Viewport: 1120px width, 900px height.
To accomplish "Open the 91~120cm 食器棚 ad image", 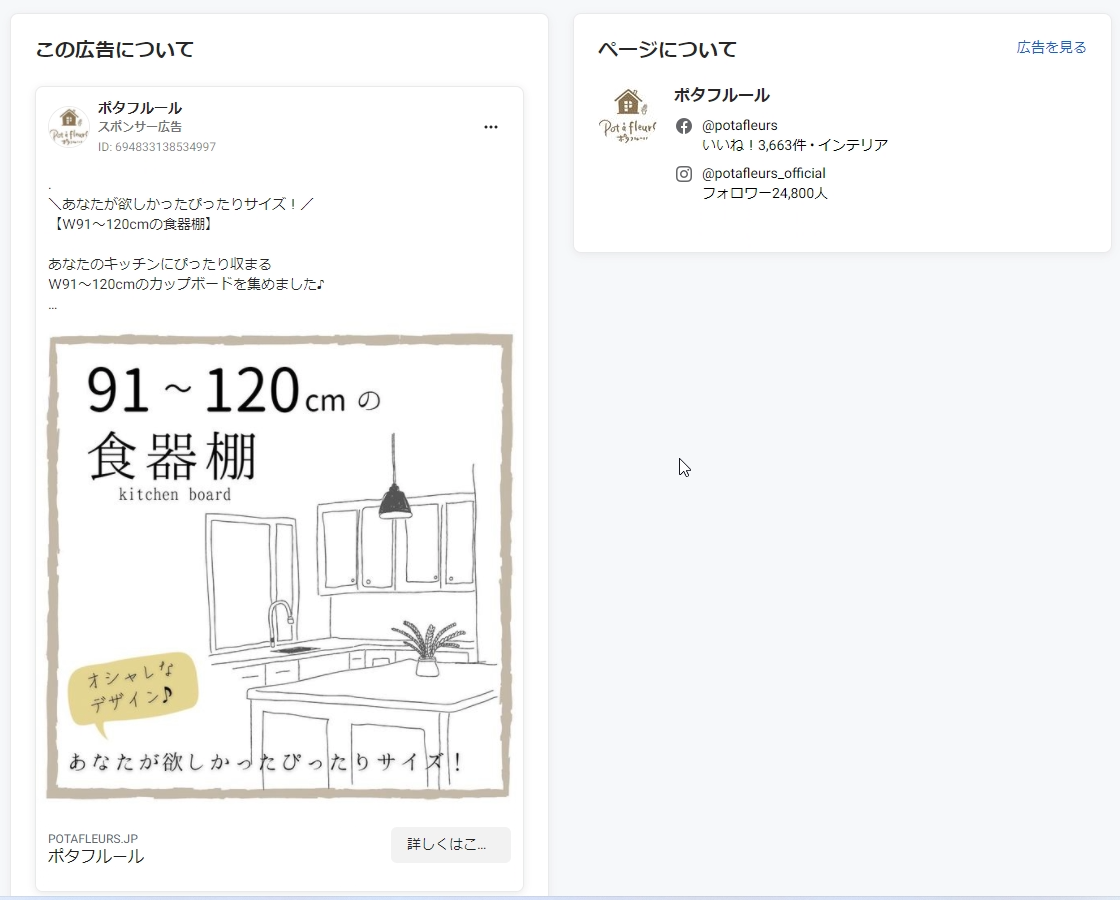I will (279, 566).
